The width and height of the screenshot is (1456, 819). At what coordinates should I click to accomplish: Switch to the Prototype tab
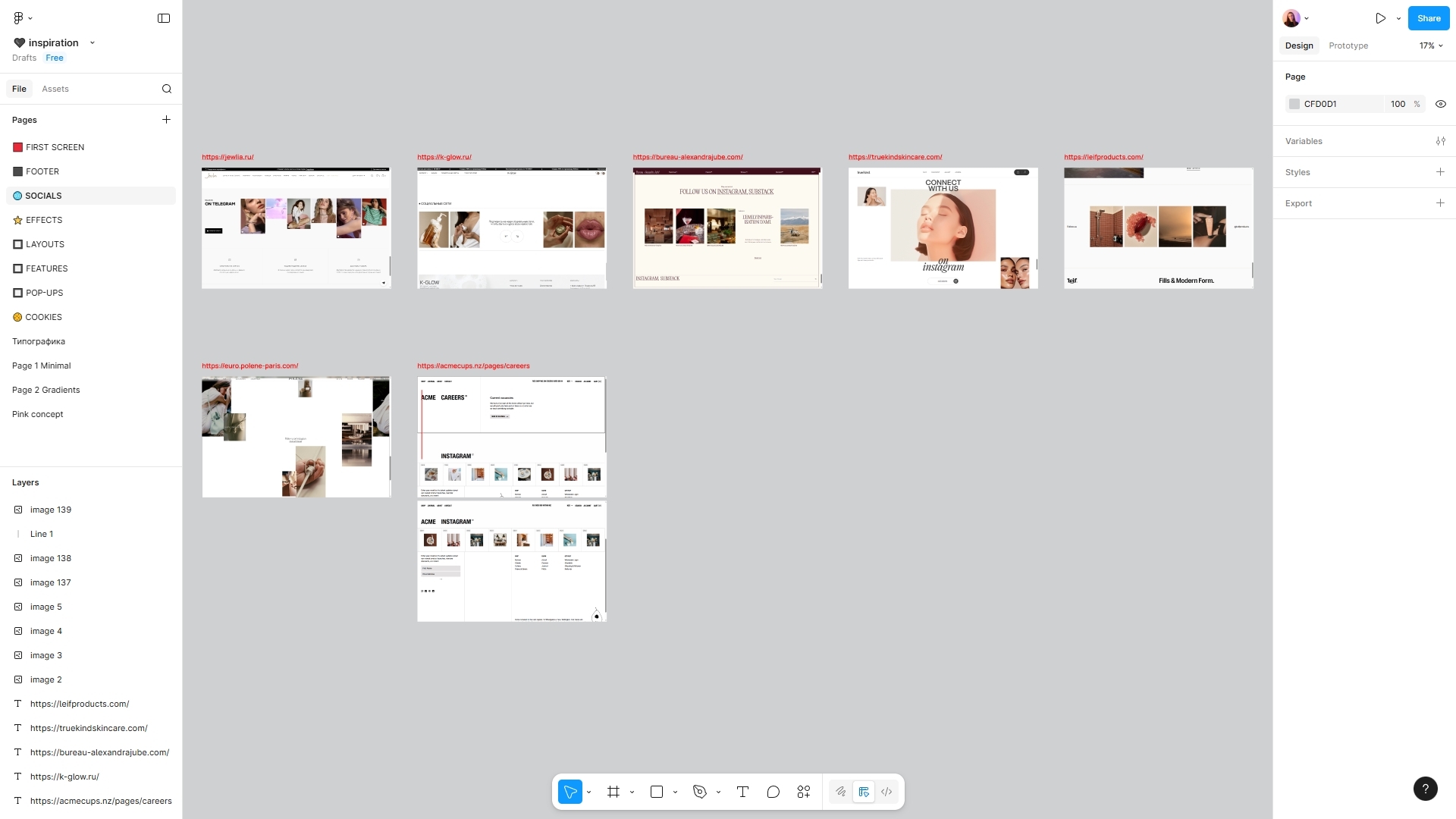click(x=1348, y=45)
